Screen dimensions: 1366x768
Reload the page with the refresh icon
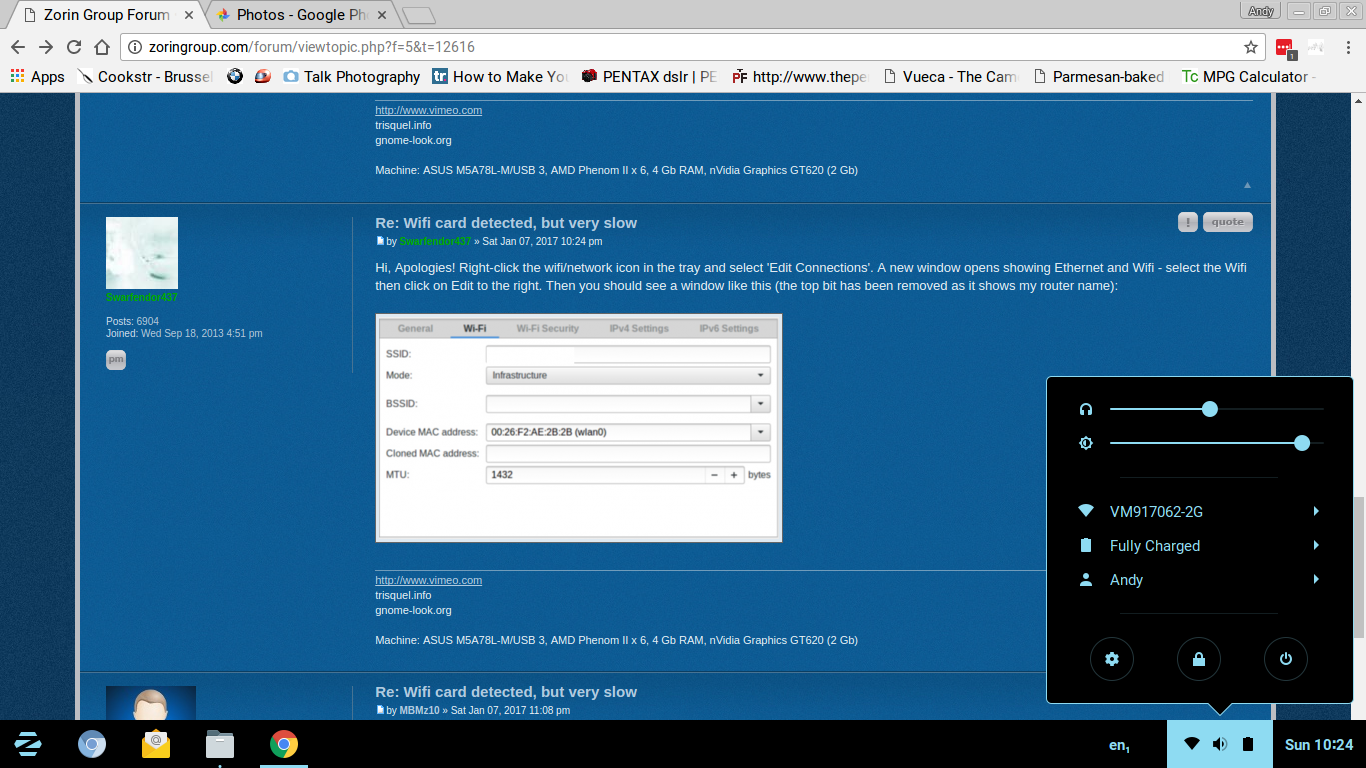coord(74,47)
